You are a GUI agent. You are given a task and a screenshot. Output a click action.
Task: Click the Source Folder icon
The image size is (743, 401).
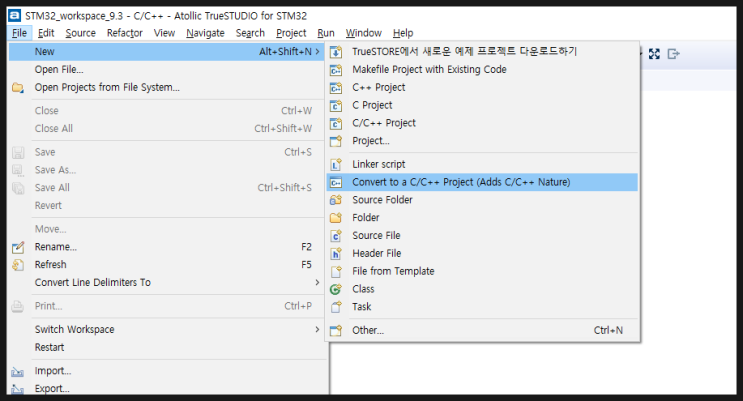[336, 200]
